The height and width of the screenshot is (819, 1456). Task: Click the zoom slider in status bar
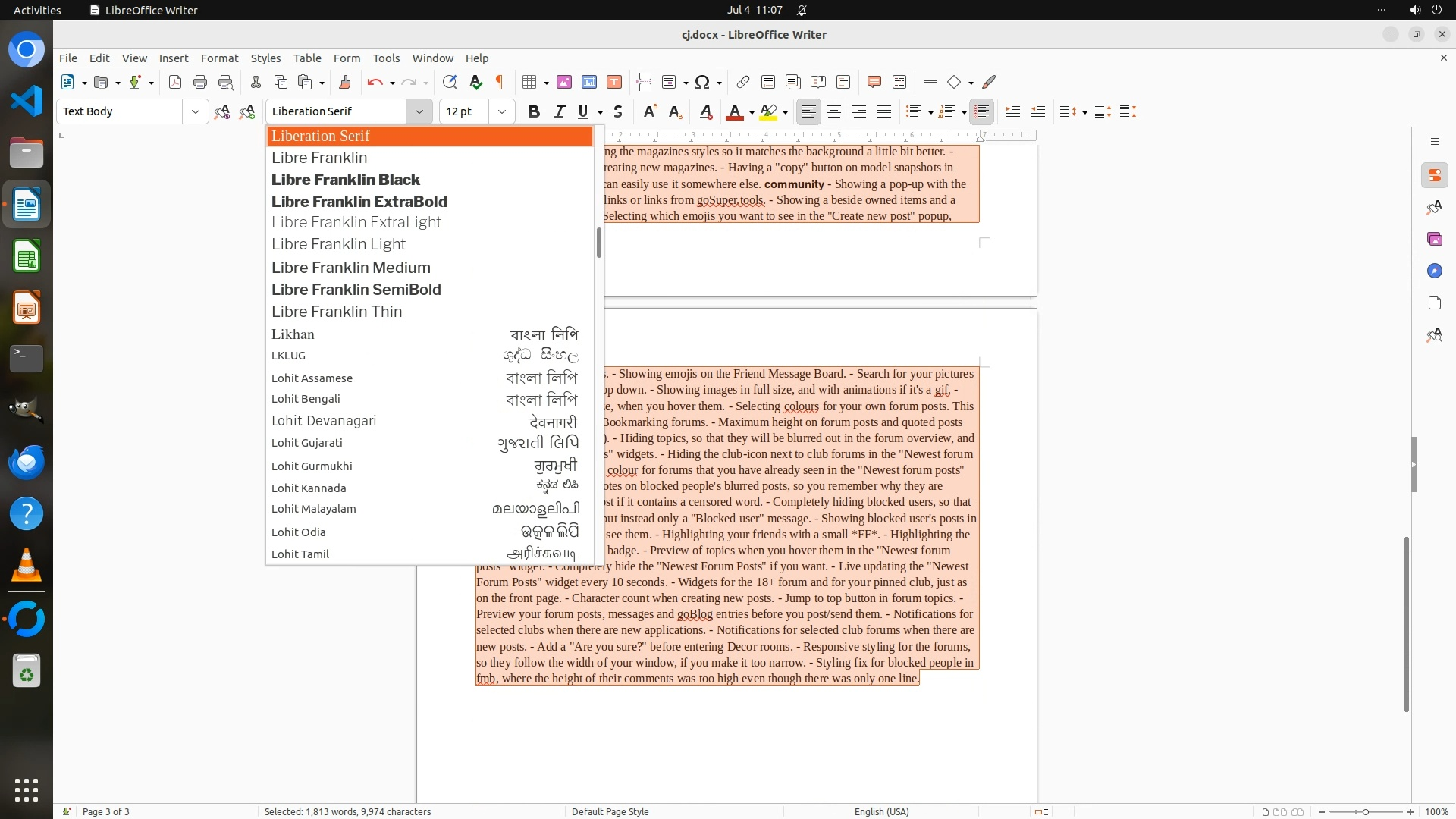[x=1365, y=811]
